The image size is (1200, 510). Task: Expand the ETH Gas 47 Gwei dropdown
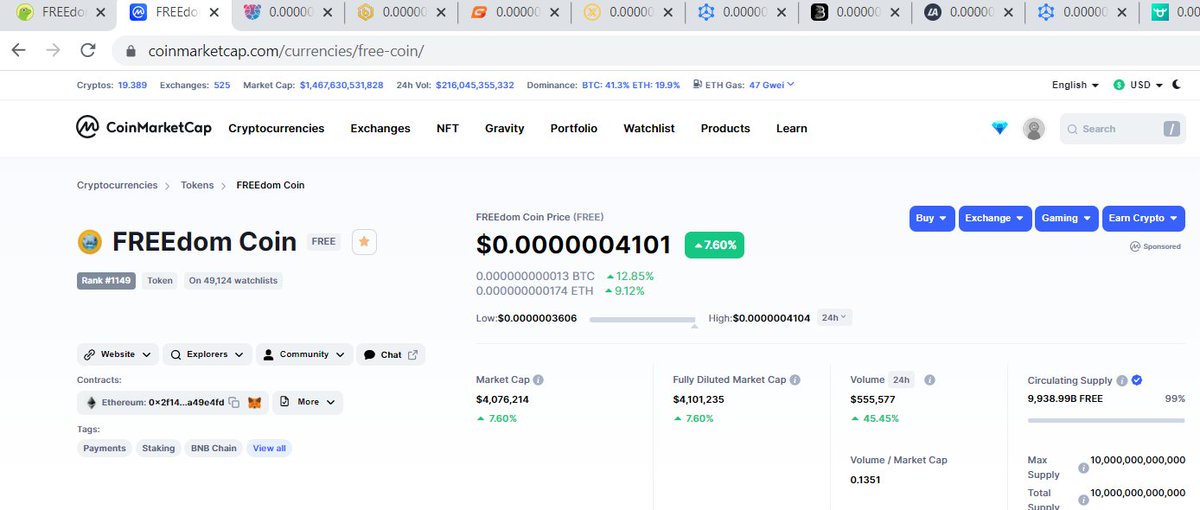coord(772,85)
